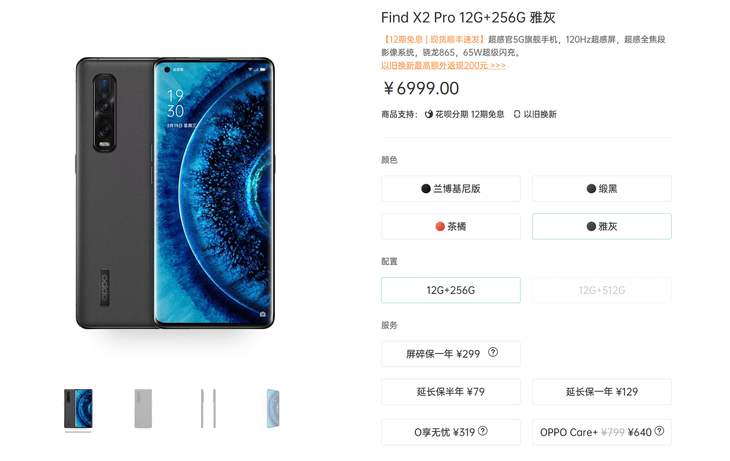The height and width of the screenshot is (461, 730).
Task: View the first front-and-back phone thumbnail
Action: click(x=78, y=408)
